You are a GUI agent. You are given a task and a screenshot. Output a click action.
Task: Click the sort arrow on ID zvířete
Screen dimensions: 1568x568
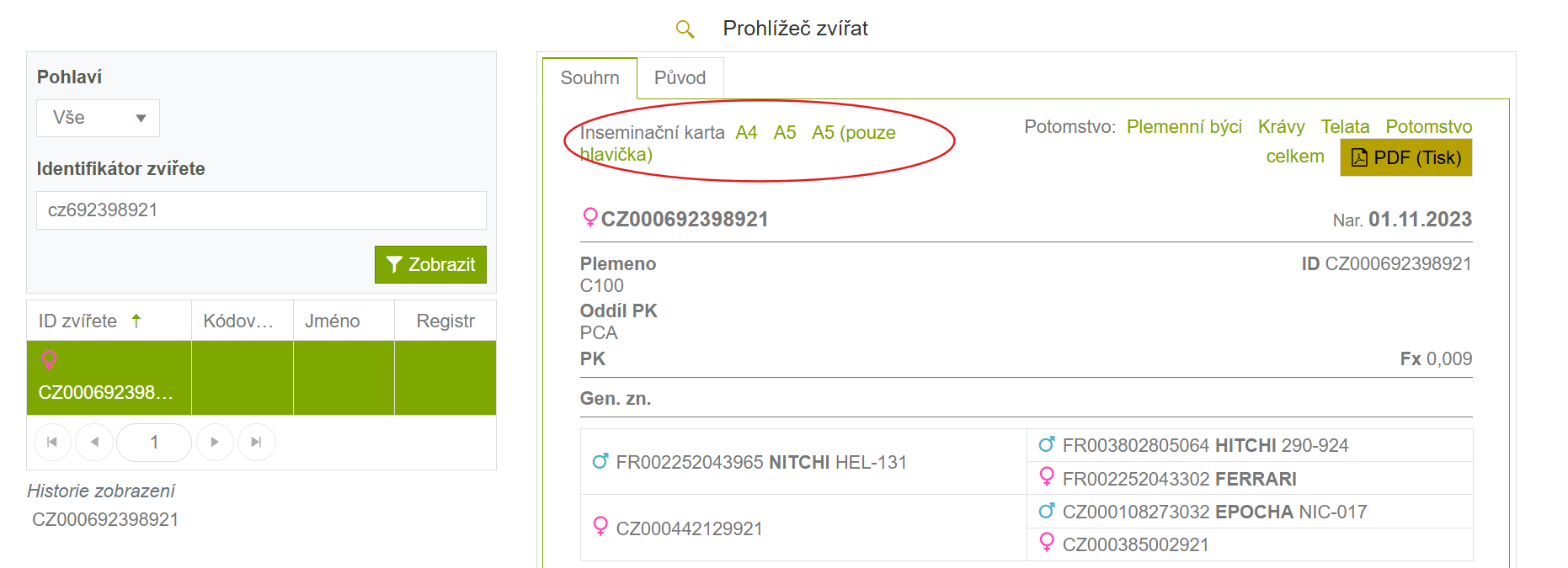pos(136,321)
